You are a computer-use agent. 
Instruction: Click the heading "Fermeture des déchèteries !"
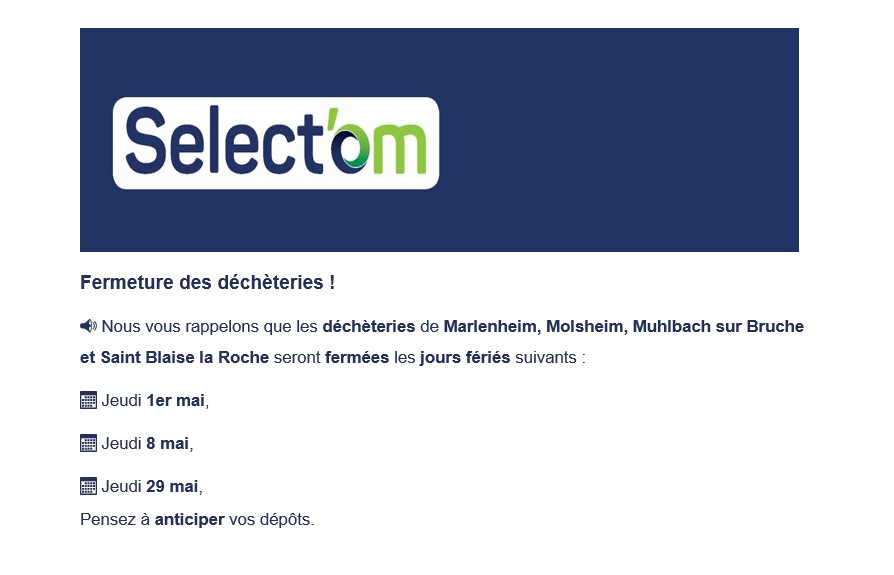[207, 283]
